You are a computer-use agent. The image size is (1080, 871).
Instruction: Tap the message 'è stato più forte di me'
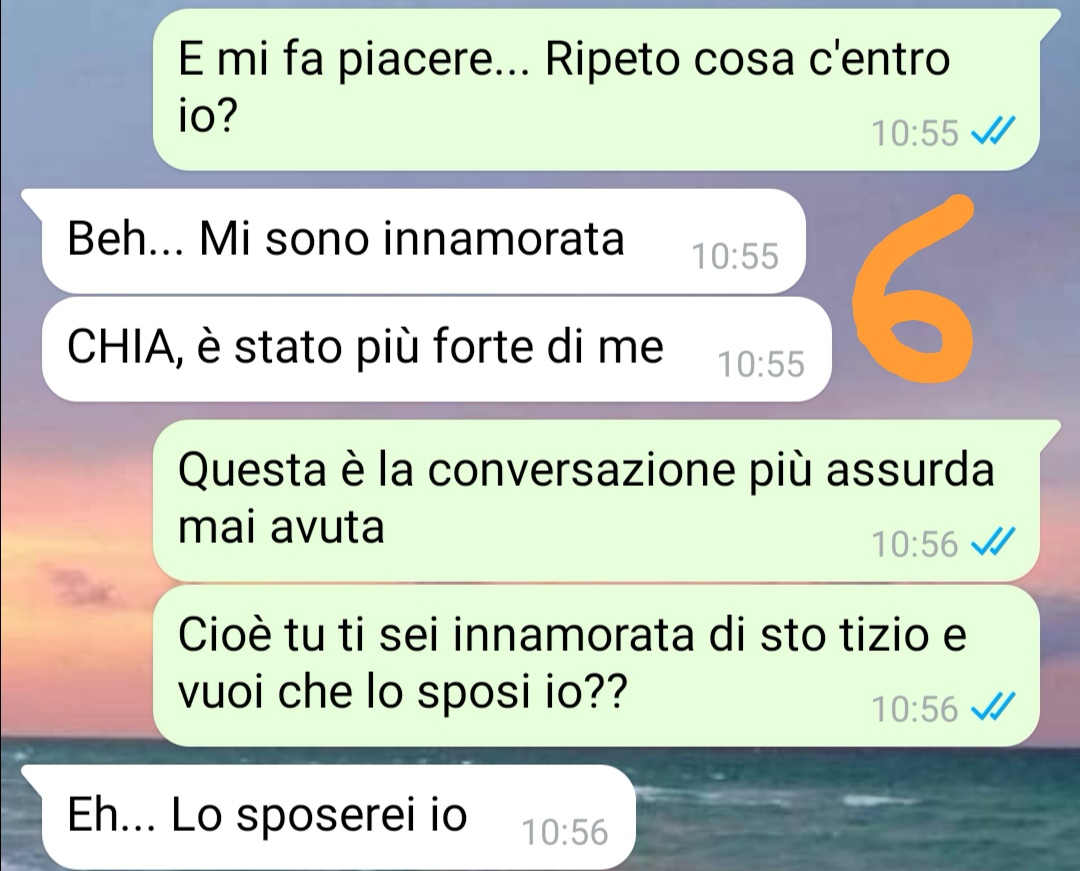coord(436,349)
